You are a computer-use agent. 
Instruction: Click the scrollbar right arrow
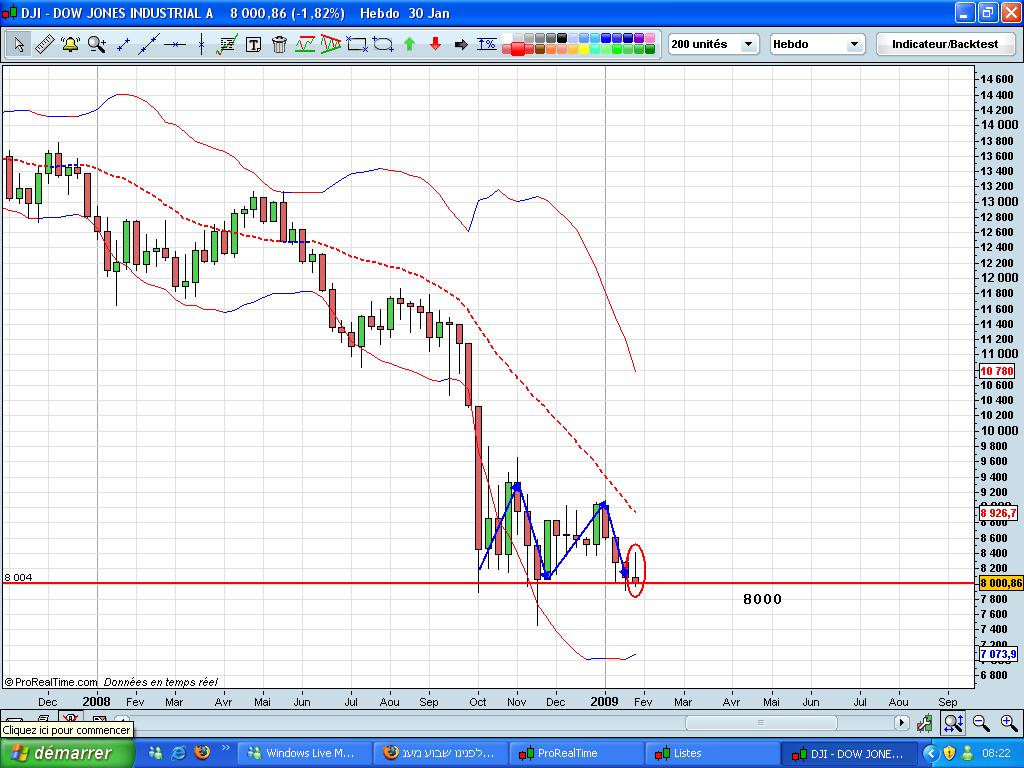901,722
